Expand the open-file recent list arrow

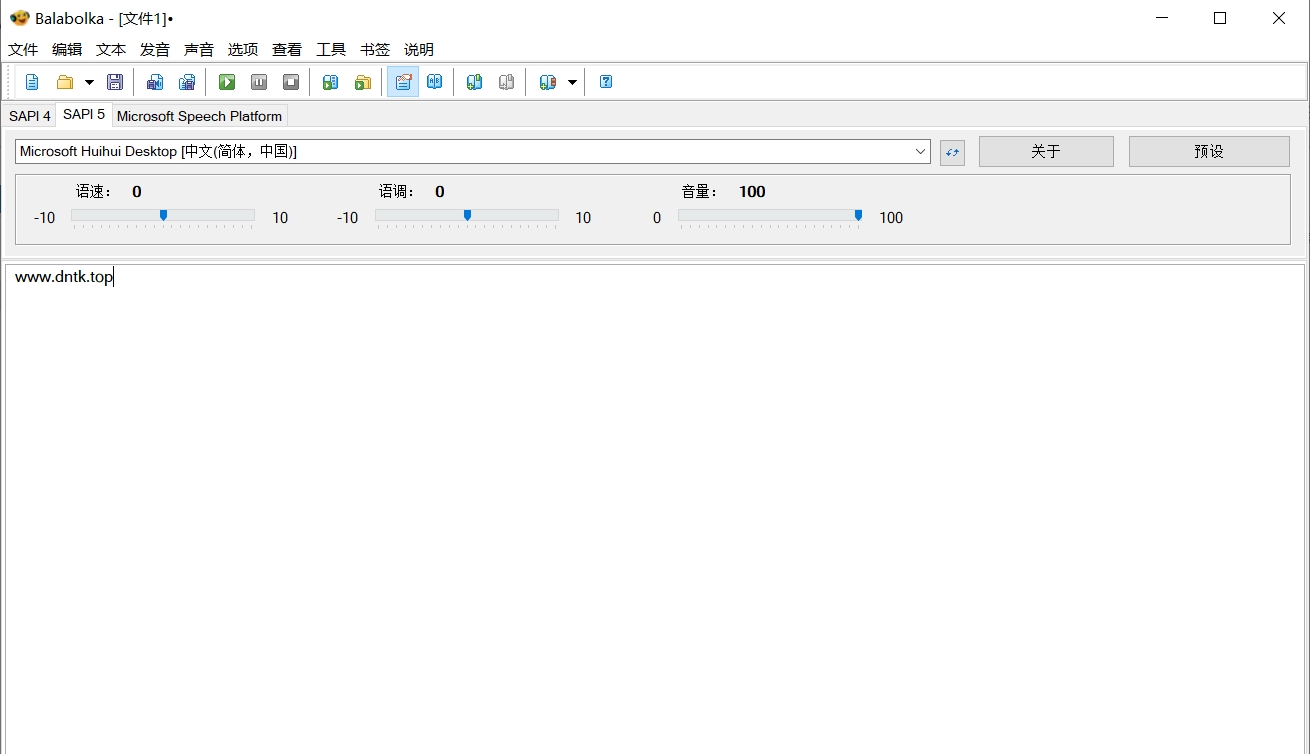click(88, 82)
